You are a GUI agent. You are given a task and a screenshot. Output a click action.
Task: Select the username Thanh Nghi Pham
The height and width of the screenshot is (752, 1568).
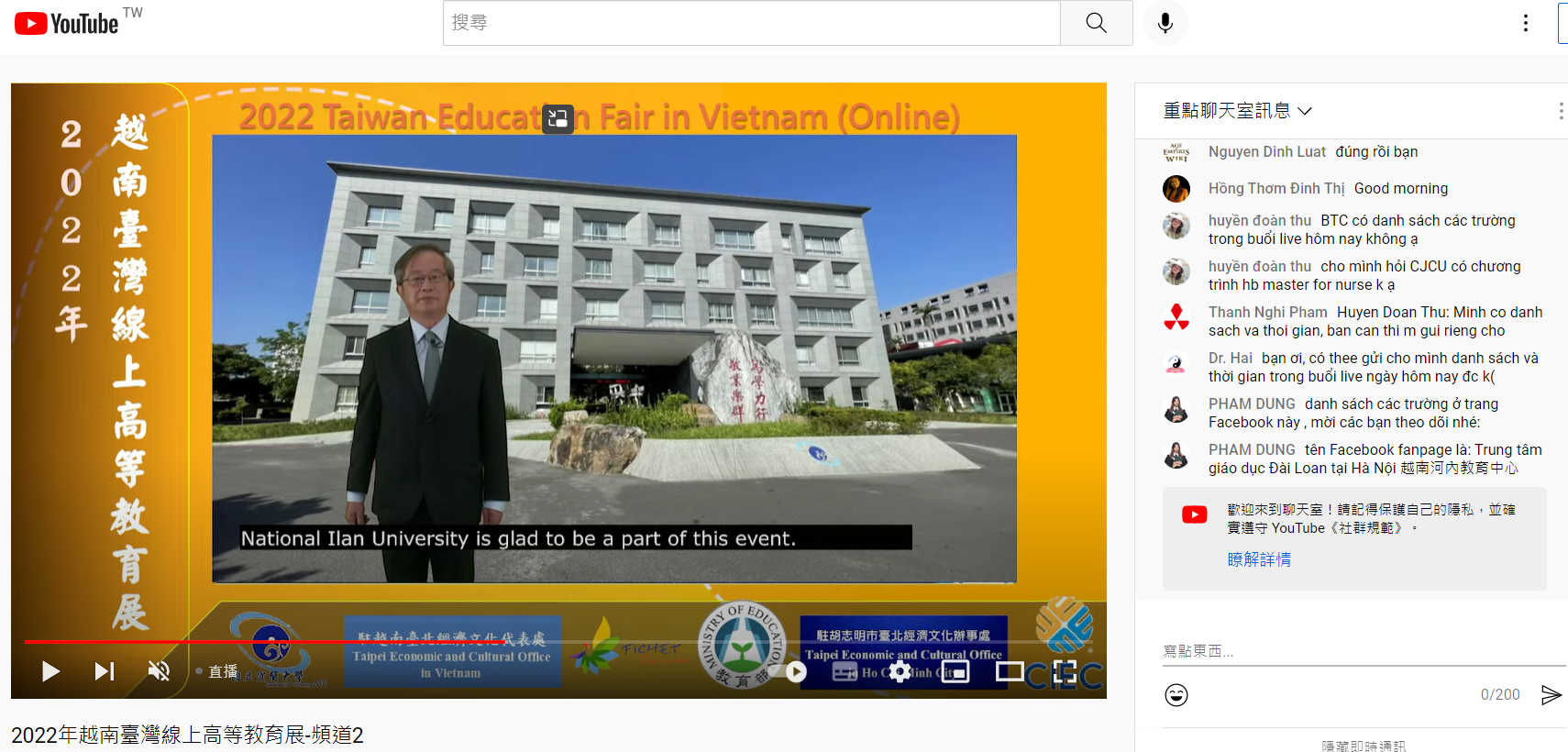pyautogui.click(x=1267, y=312)
